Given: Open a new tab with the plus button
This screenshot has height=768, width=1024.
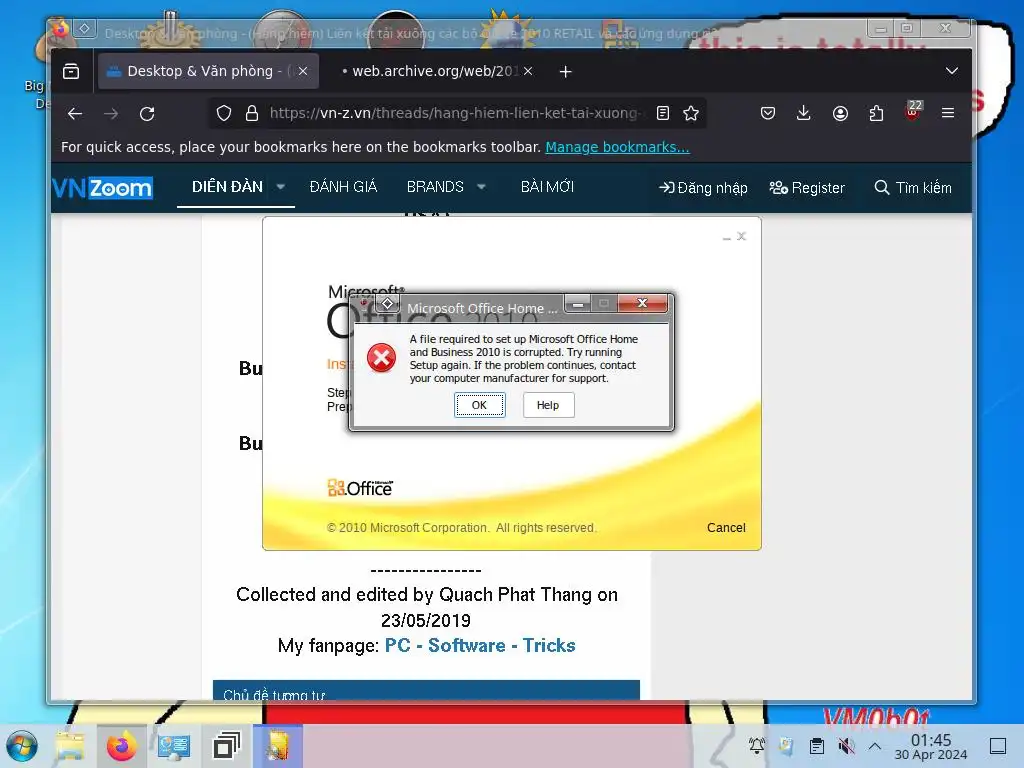Looking at the screenshot, I should pyautogui.click(x=566, y=72).
